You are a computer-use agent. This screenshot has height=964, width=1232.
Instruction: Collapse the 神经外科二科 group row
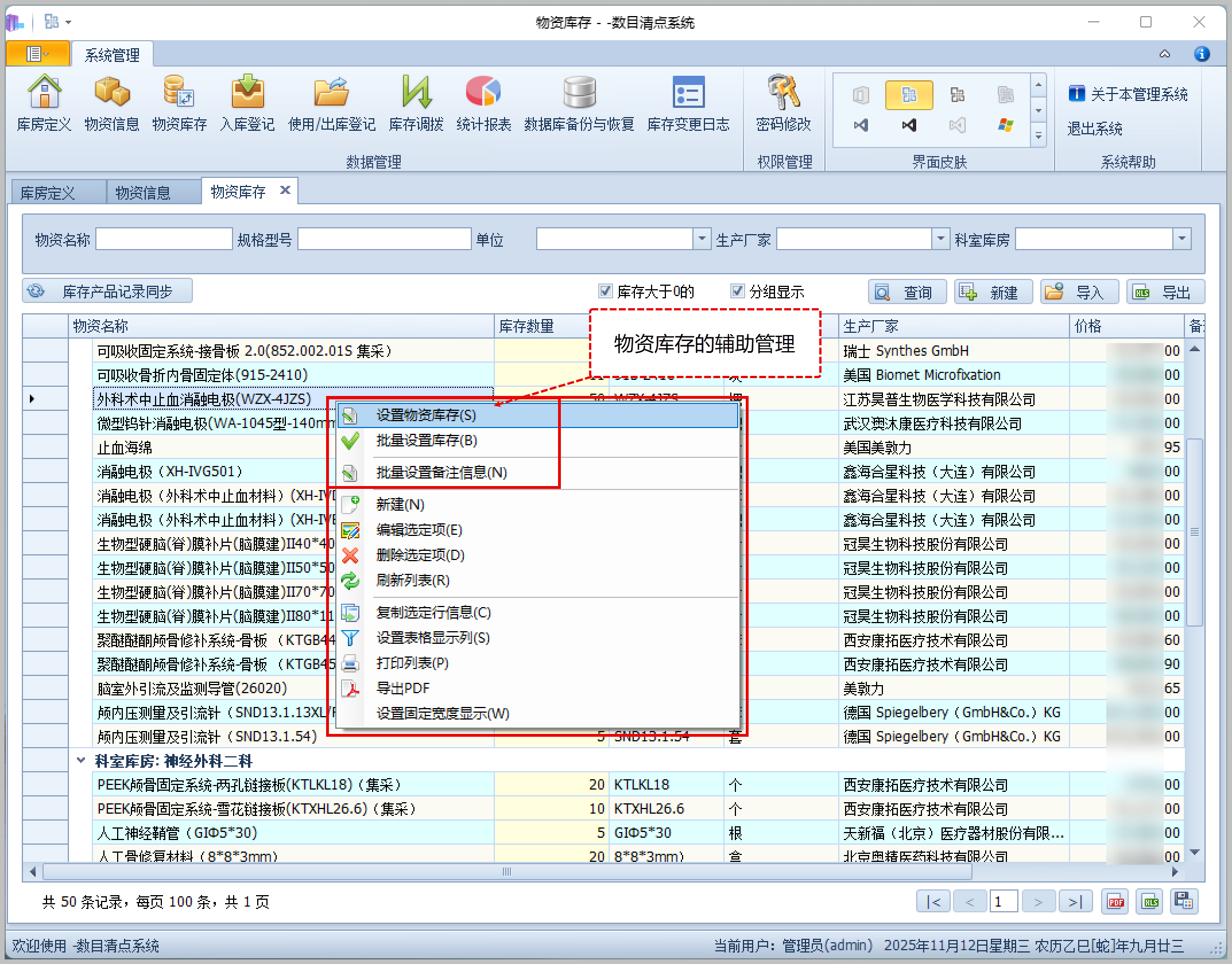click(80, 761)
